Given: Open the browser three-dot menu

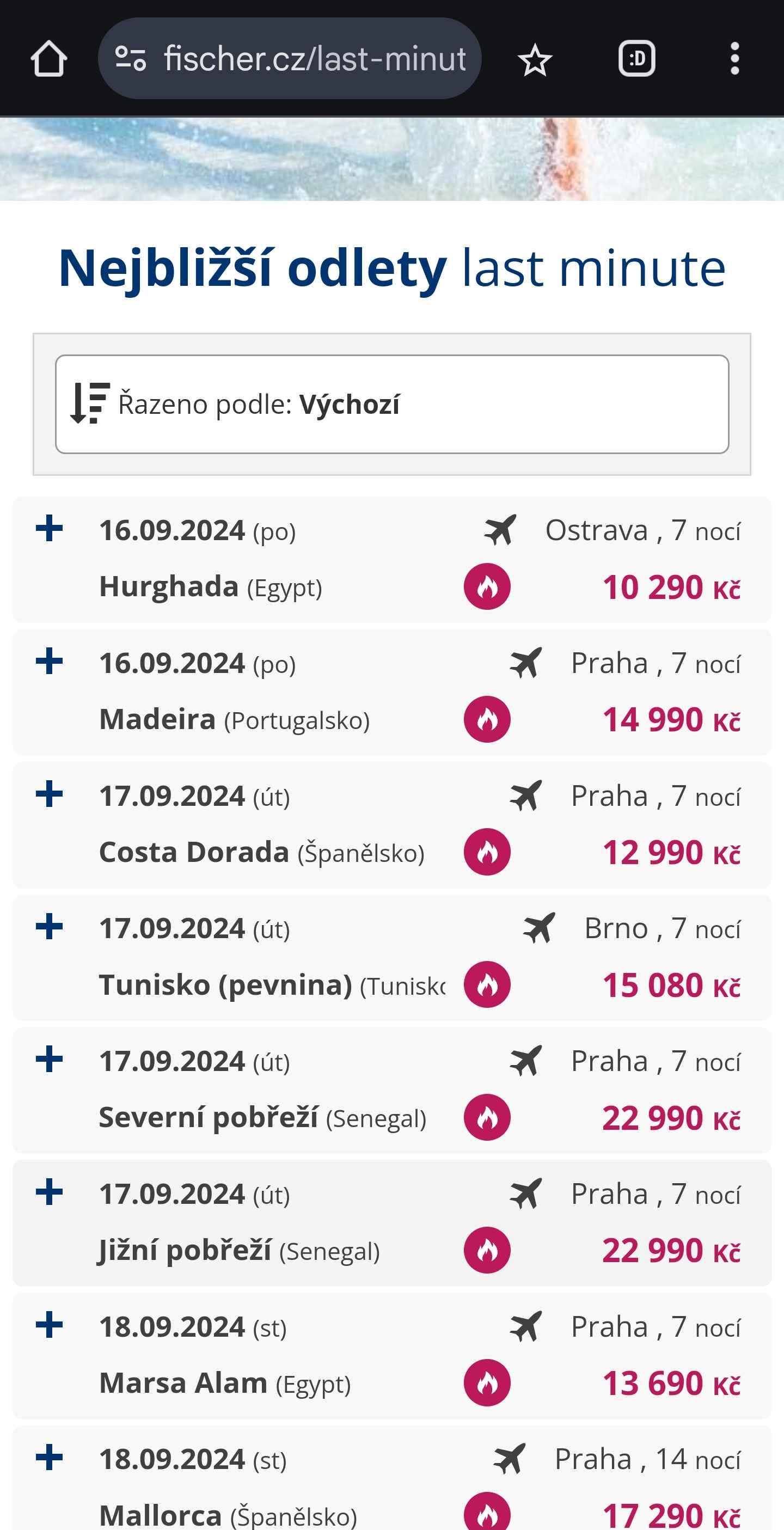Looking at the screenshot, I should [x=734, y=59].
